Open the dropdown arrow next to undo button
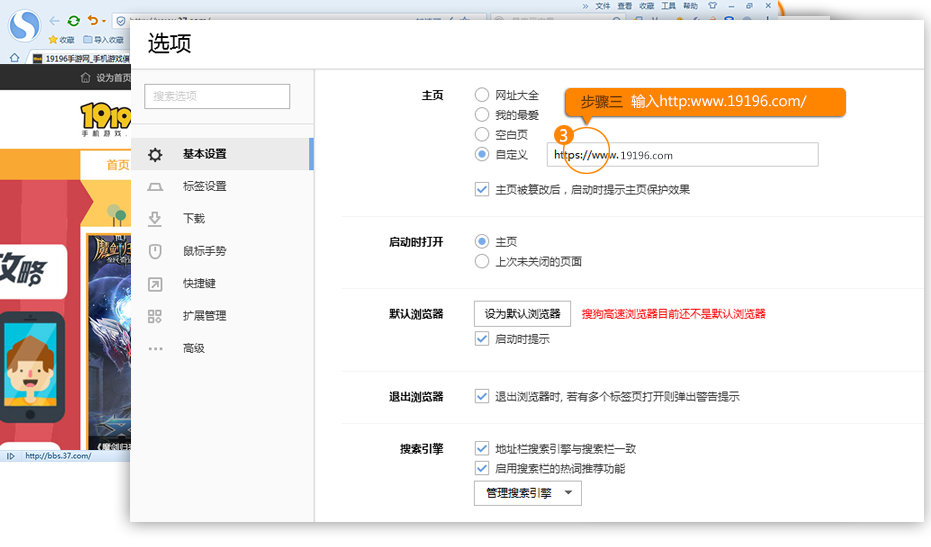The height and width of the screenshot is (547, 931). point(105,20)
